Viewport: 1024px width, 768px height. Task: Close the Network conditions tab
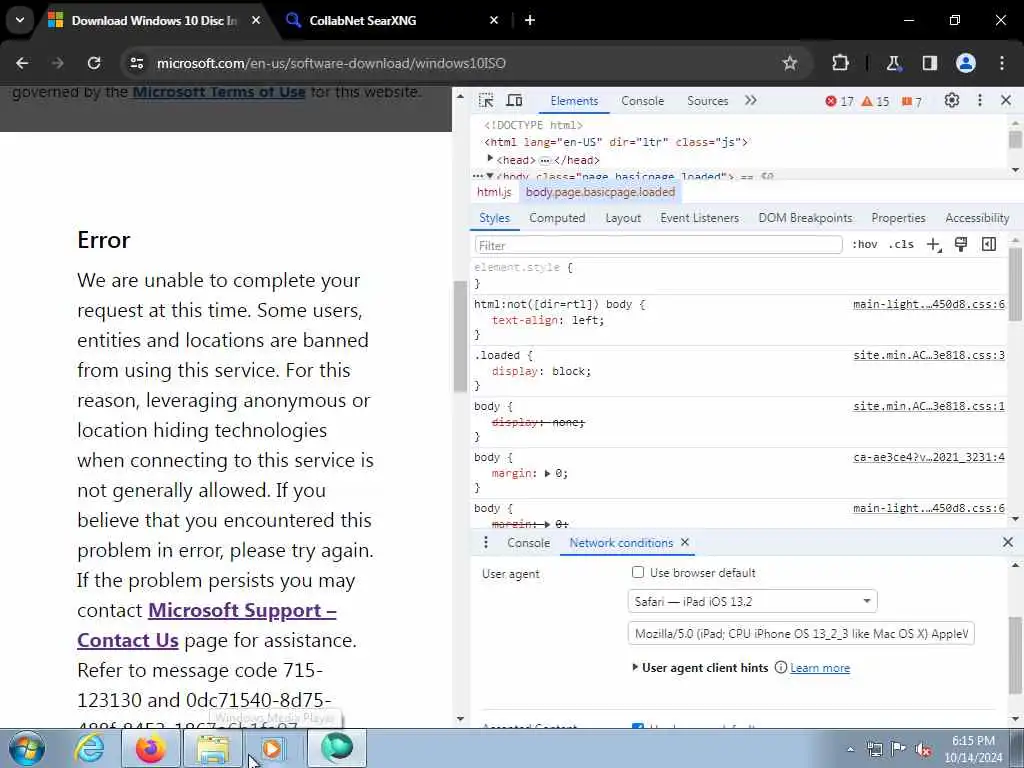(x=684, y=542)
